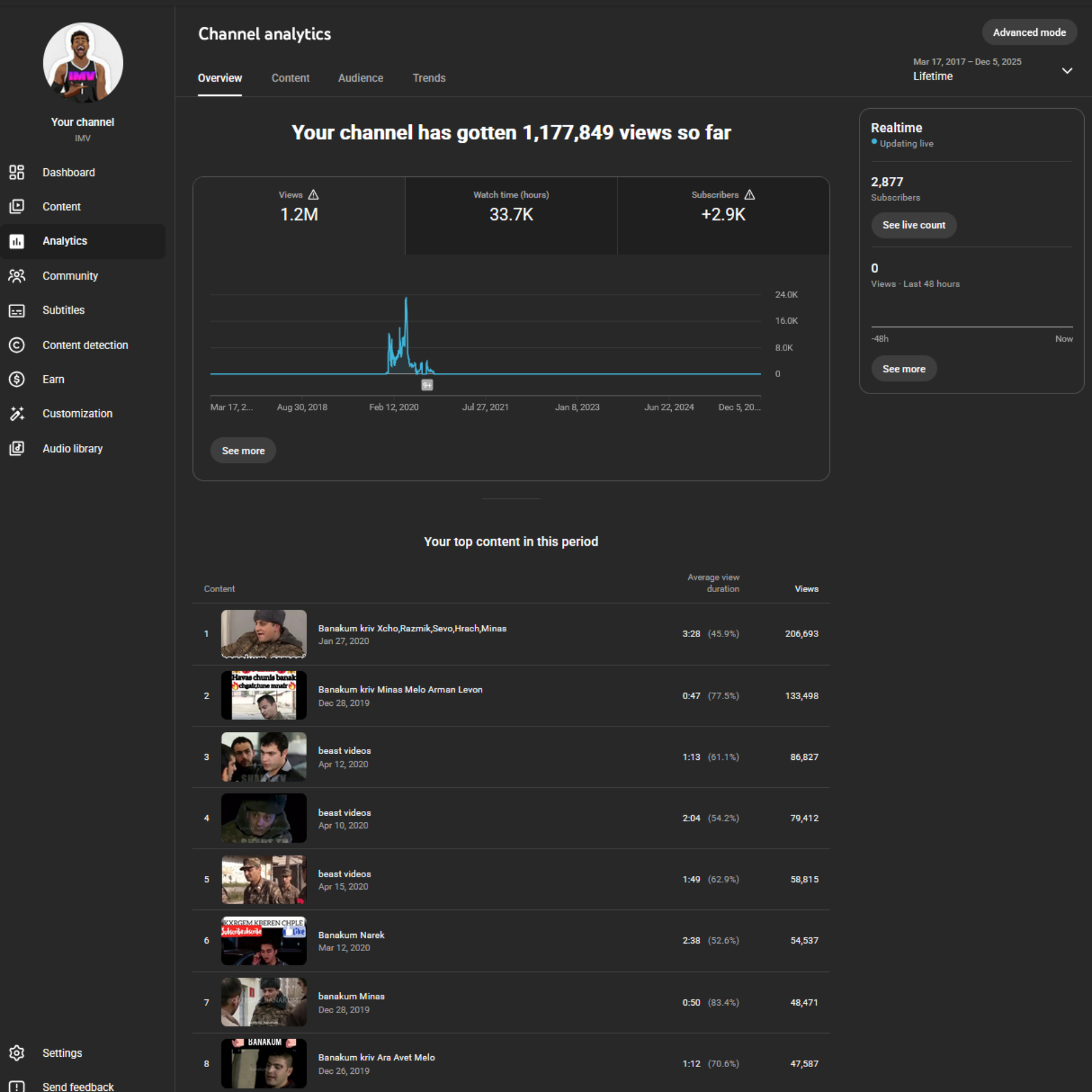Open the Community section

(x=70, y=276)
